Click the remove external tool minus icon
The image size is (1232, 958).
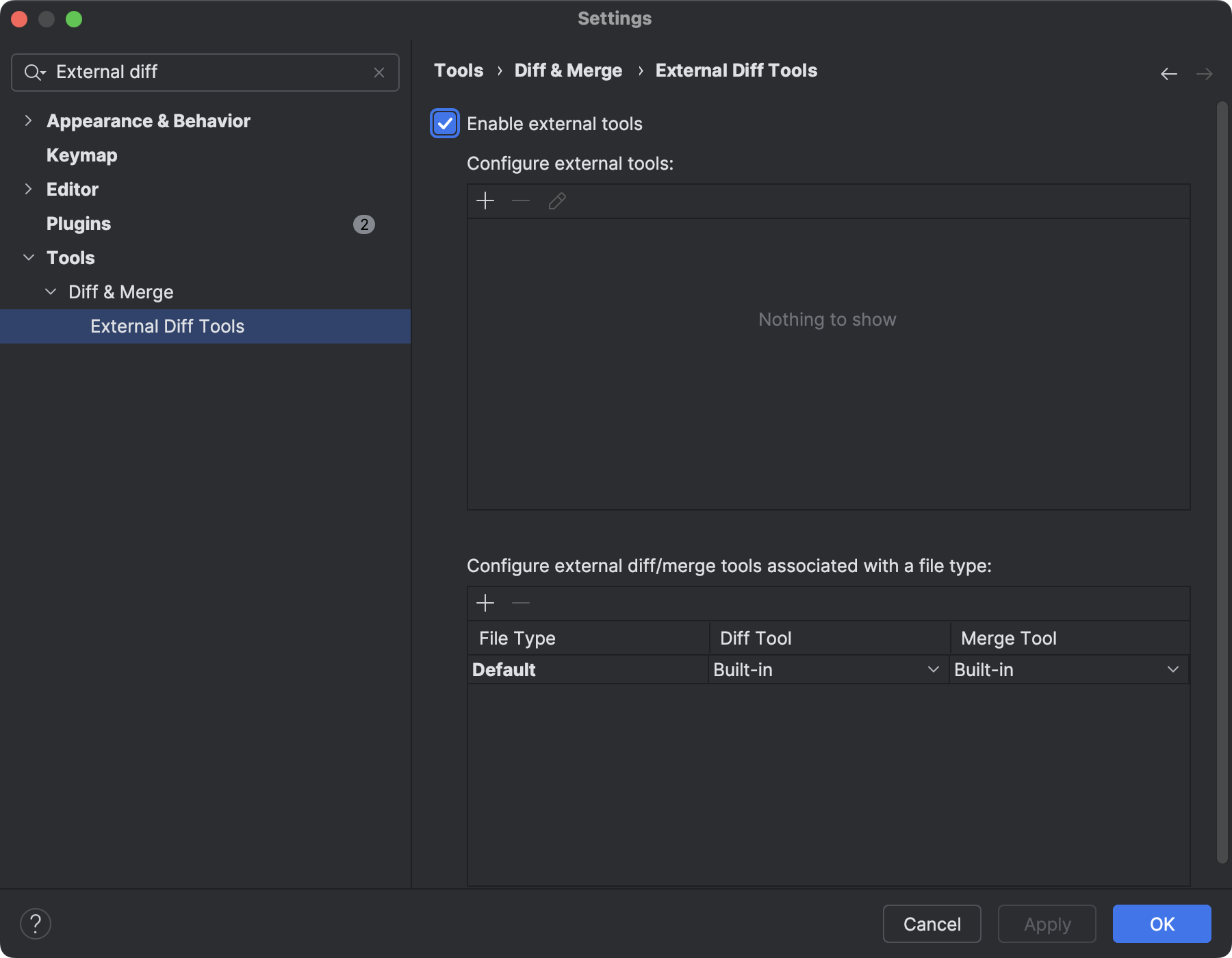(520, 200)
